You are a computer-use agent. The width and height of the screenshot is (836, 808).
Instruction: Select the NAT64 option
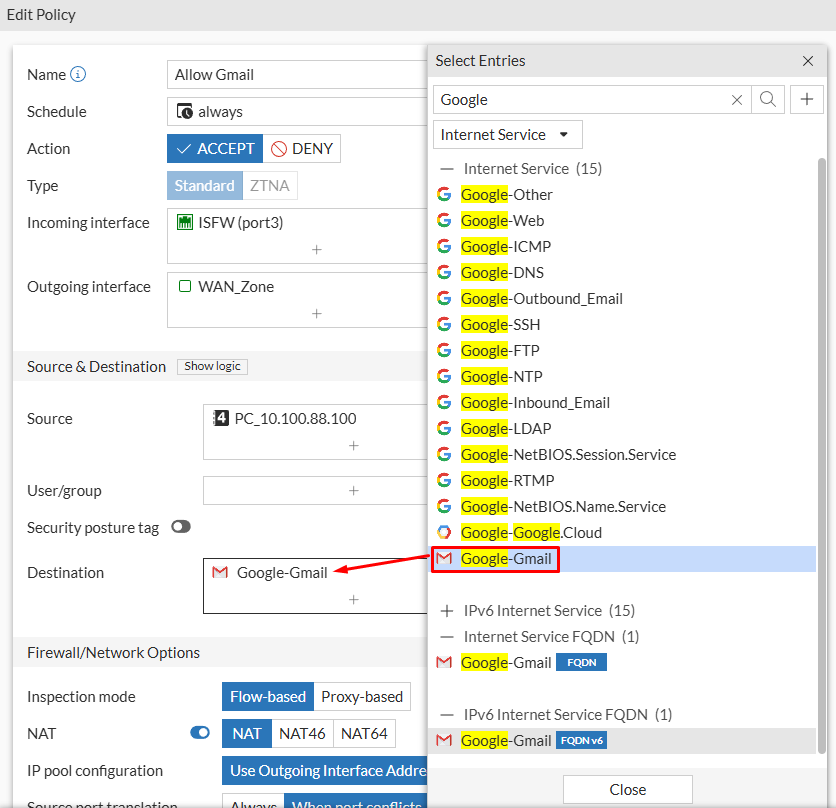[x=363, y=733]
